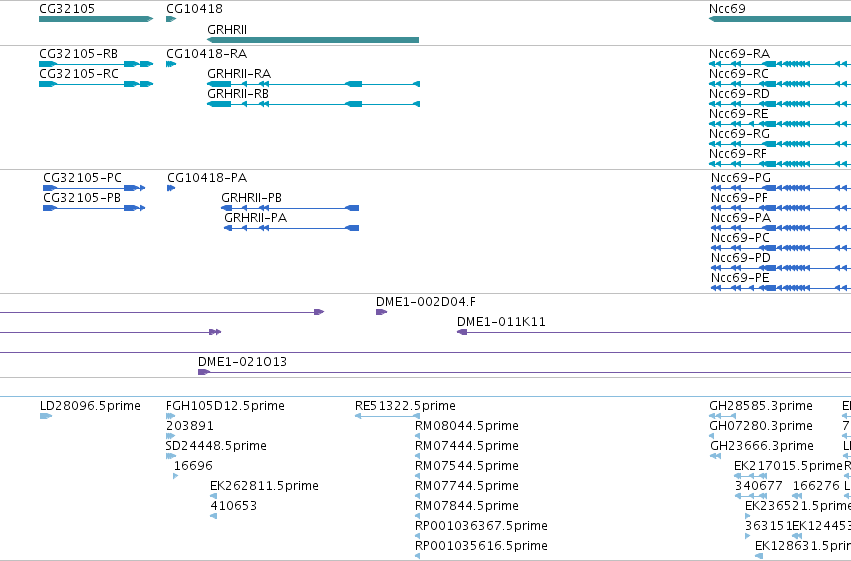This screenshot has width=851, height=561.
Task: Click the RE51322.5prime EST feature line
Action: coord(387,416)
